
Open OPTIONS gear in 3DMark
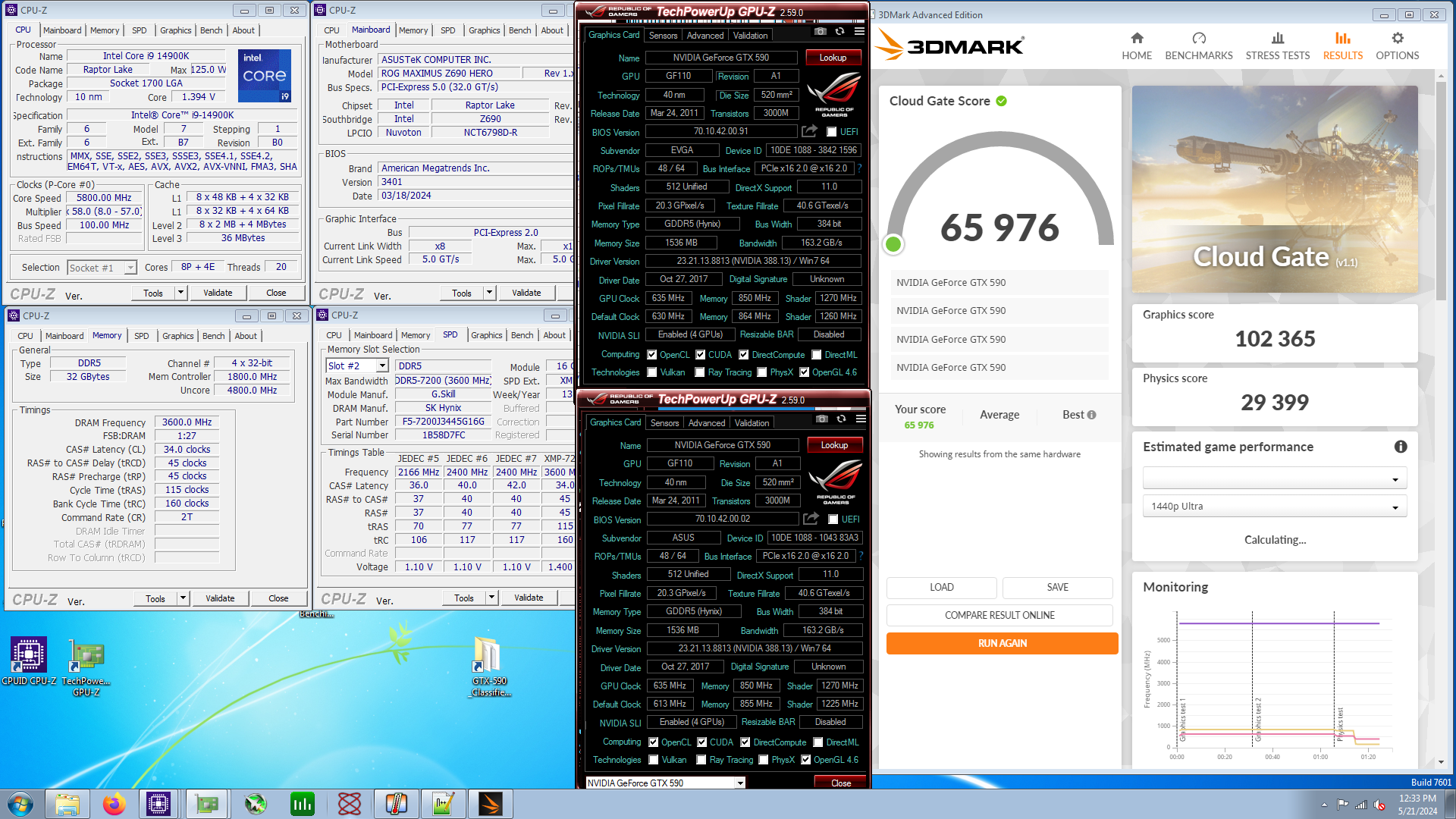click(x=1397, y=46)
